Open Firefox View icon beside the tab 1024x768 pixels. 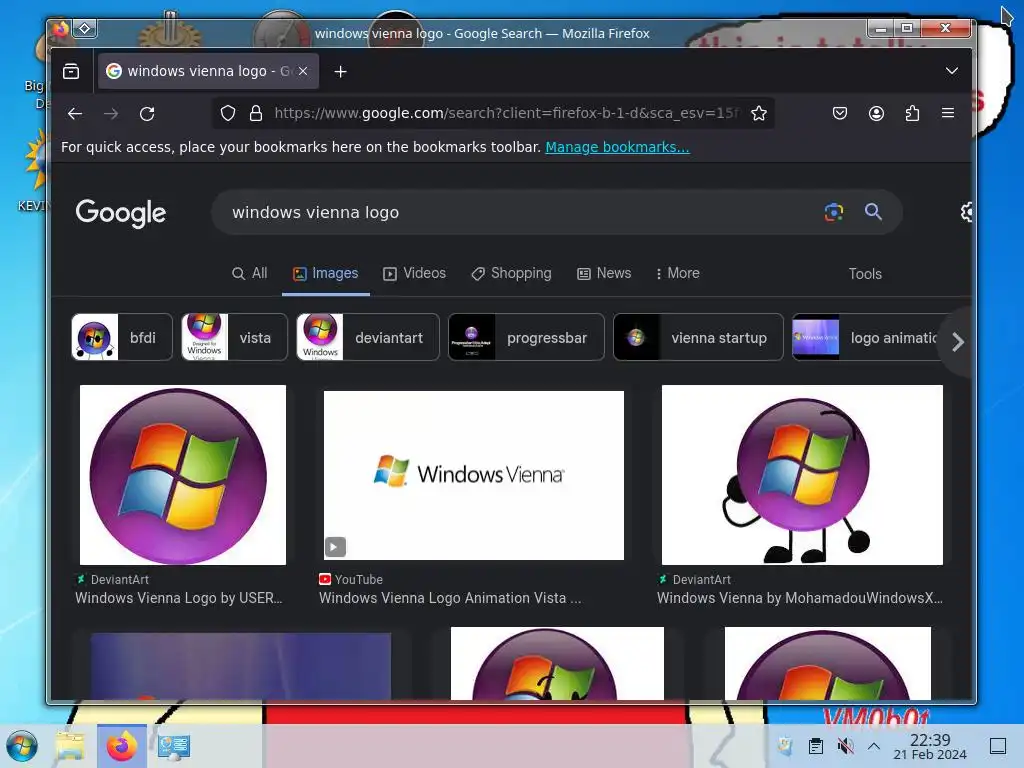71,71
